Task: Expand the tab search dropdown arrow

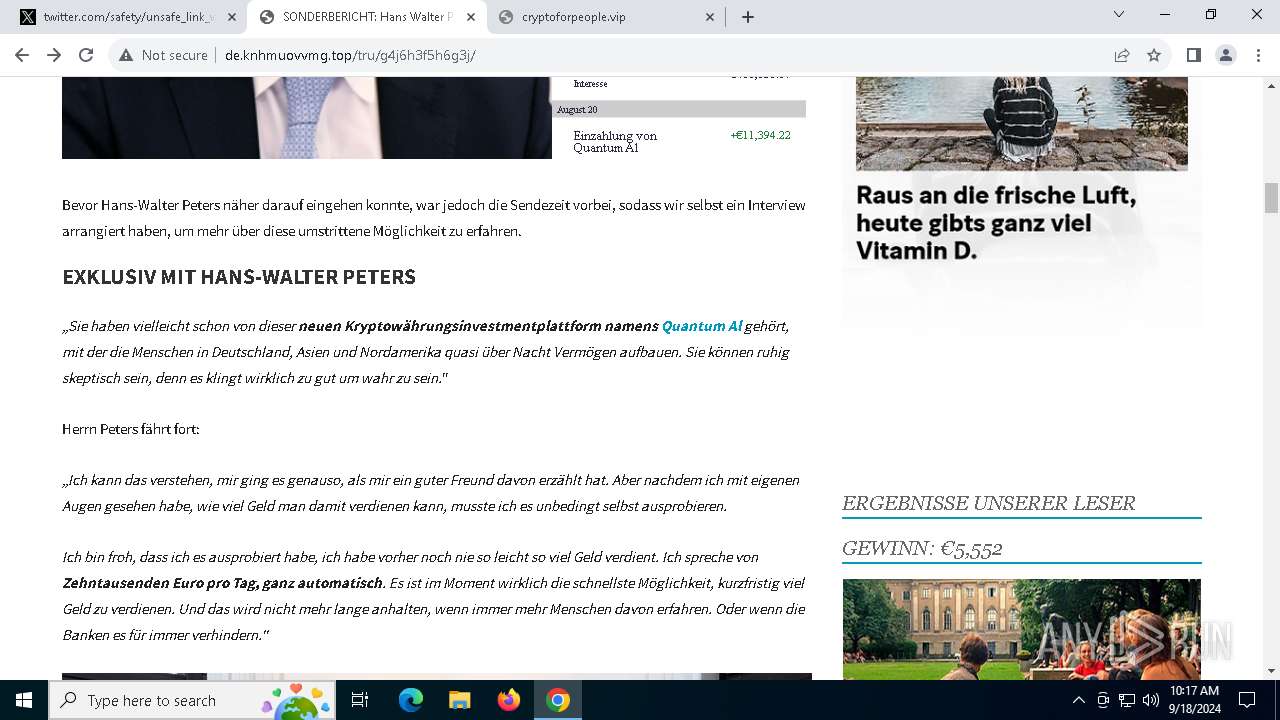Action: pyautogui.click(x=1119, y=14)
